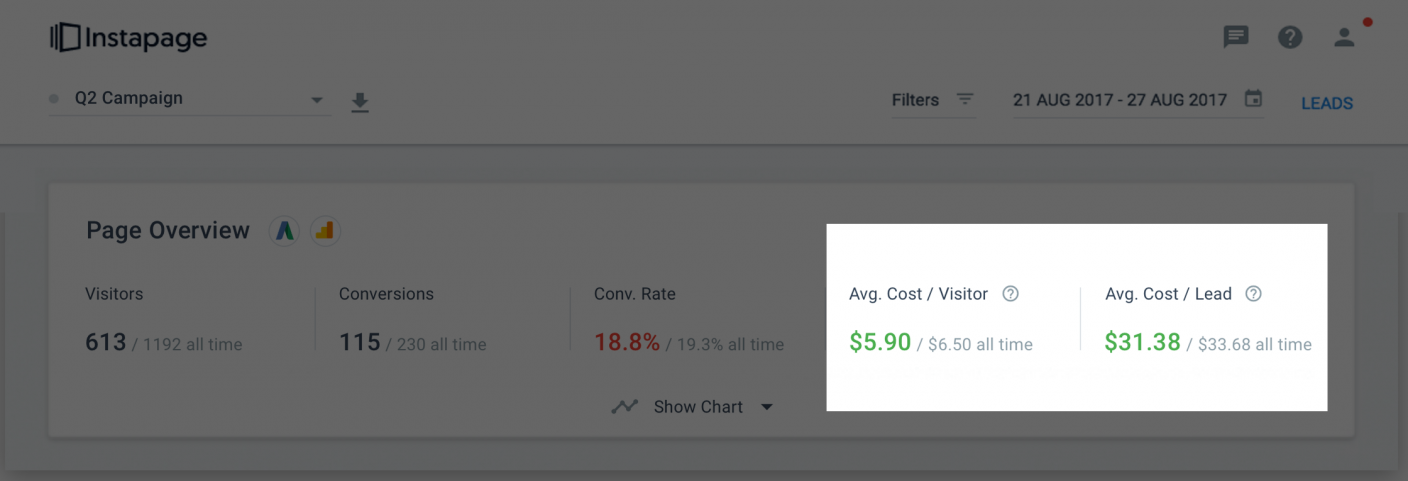Click the calendar icon next to date range
Image resolution: width=1408 pixels, height=481 pixels.
(1253, 99)
